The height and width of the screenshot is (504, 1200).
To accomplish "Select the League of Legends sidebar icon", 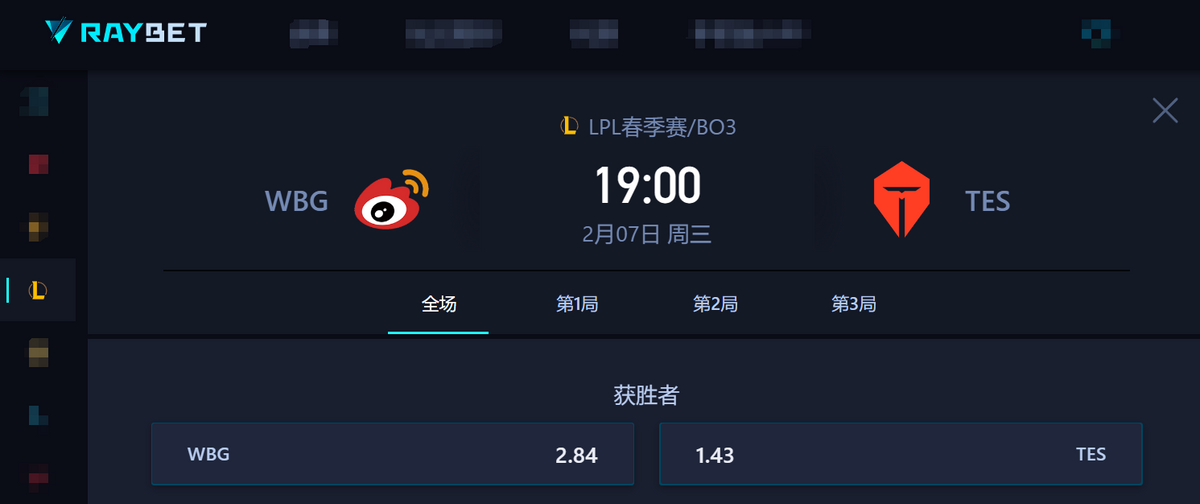I will [x=38, y=291].
